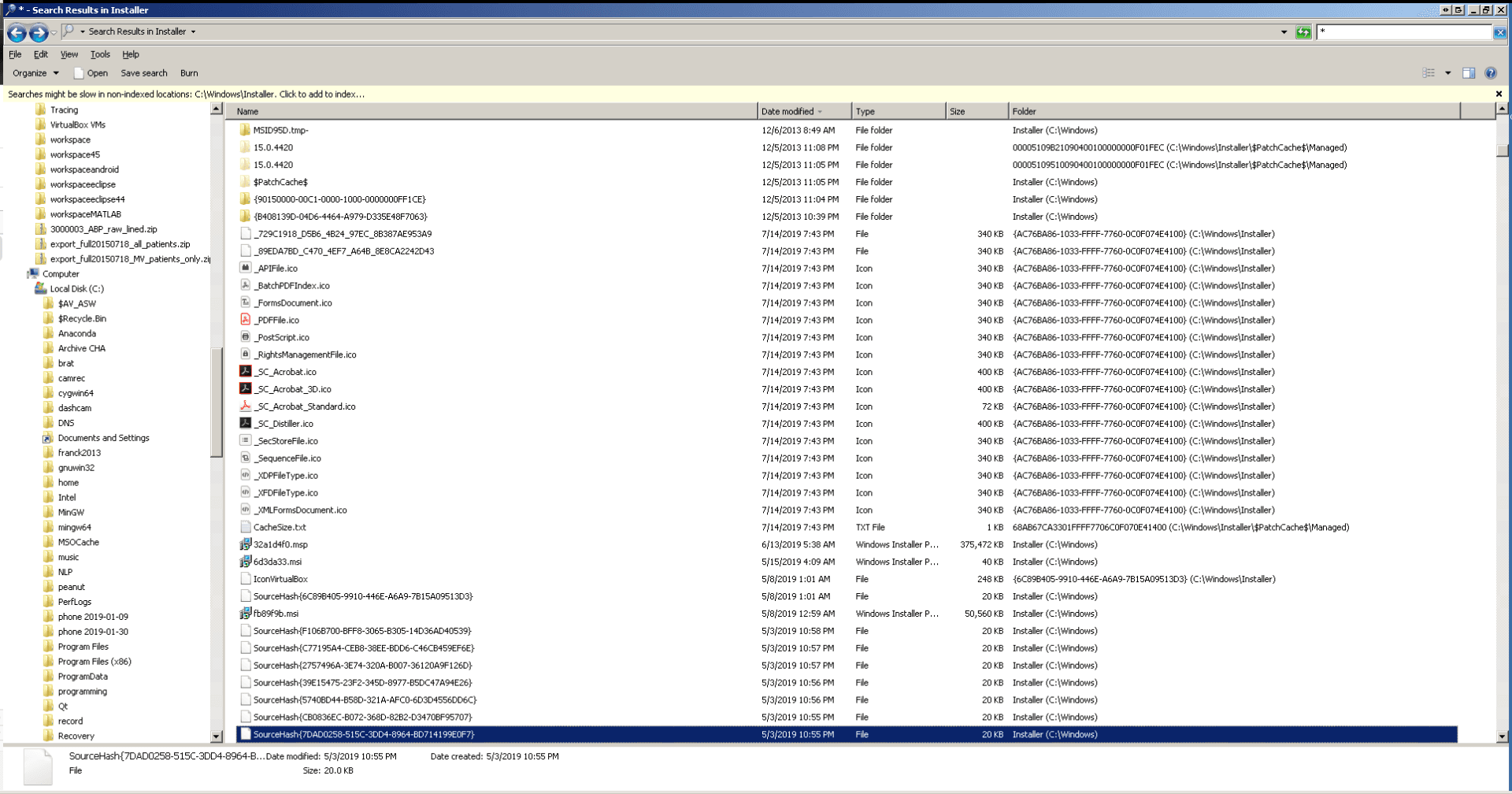Go back with the Back arrow button
Viewport: 1512px width, 794px height.
pyautogui.click(x=17, y=32)
